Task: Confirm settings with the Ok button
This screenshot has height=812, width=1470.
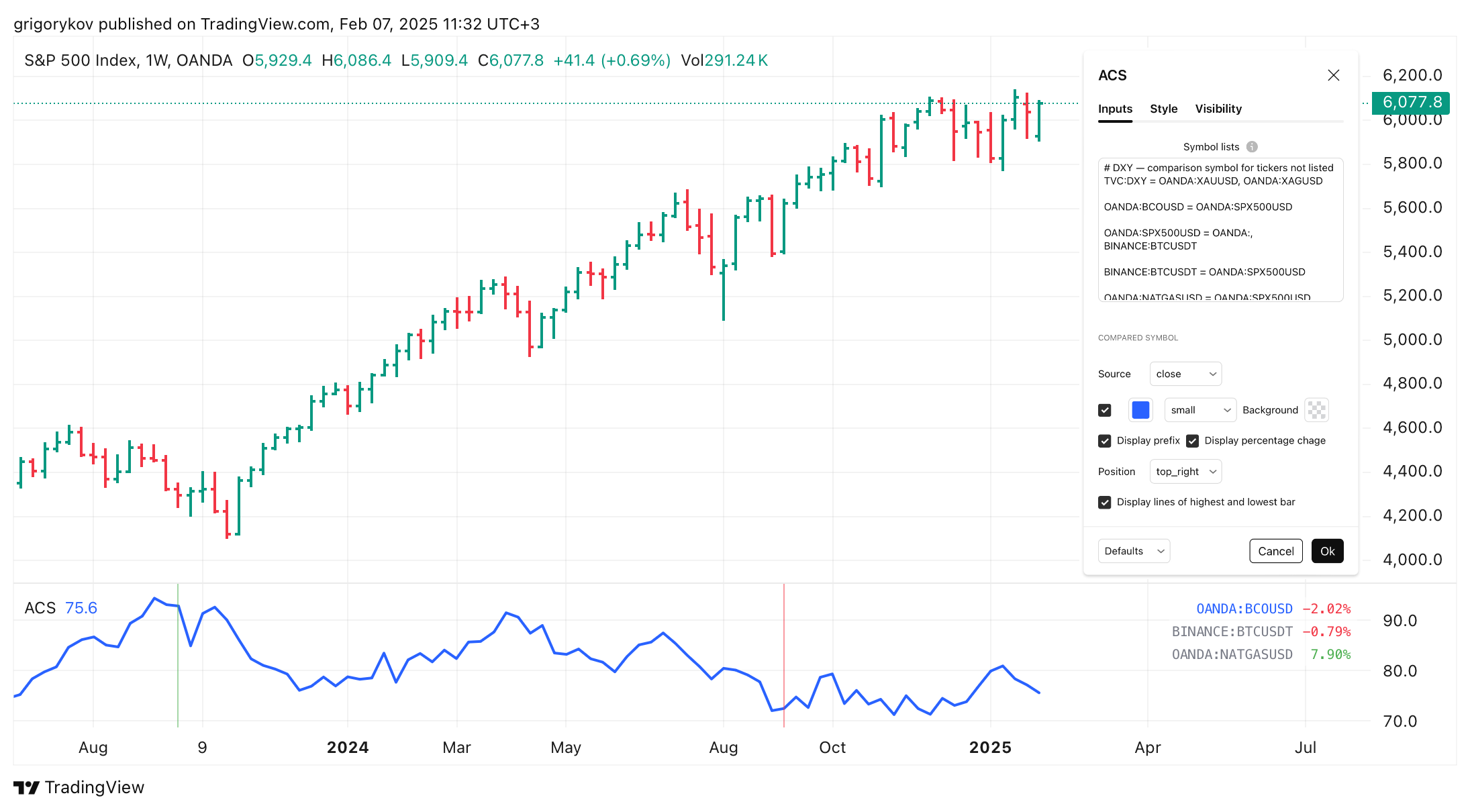Action: click(1327, 551)
